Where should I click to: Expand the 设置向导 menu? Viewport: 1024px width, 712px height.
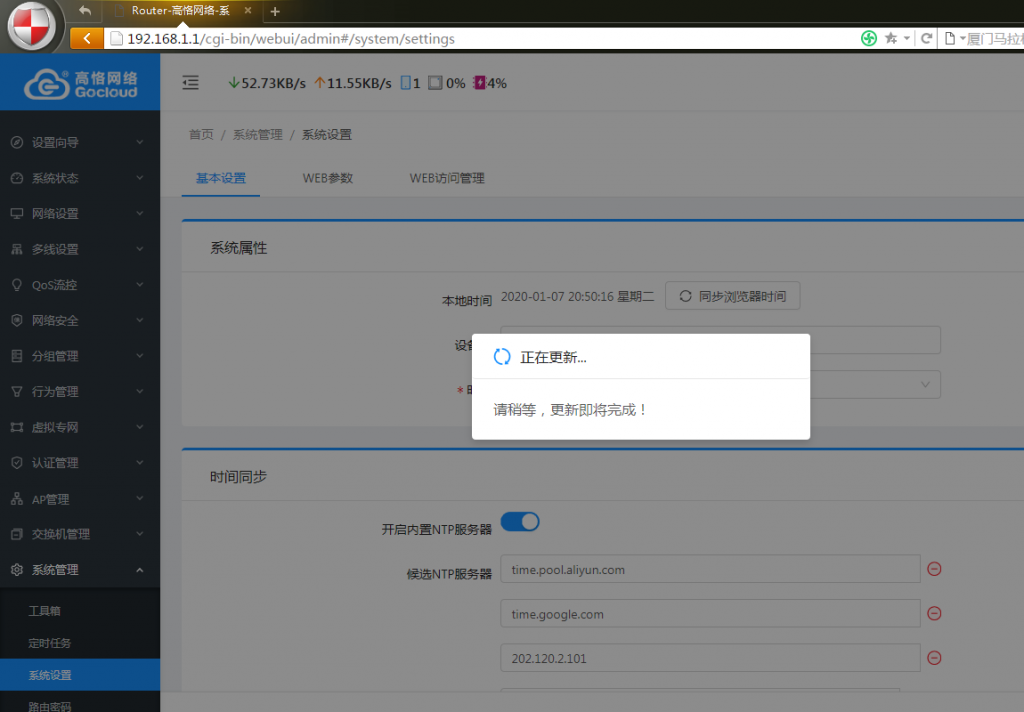140,142
